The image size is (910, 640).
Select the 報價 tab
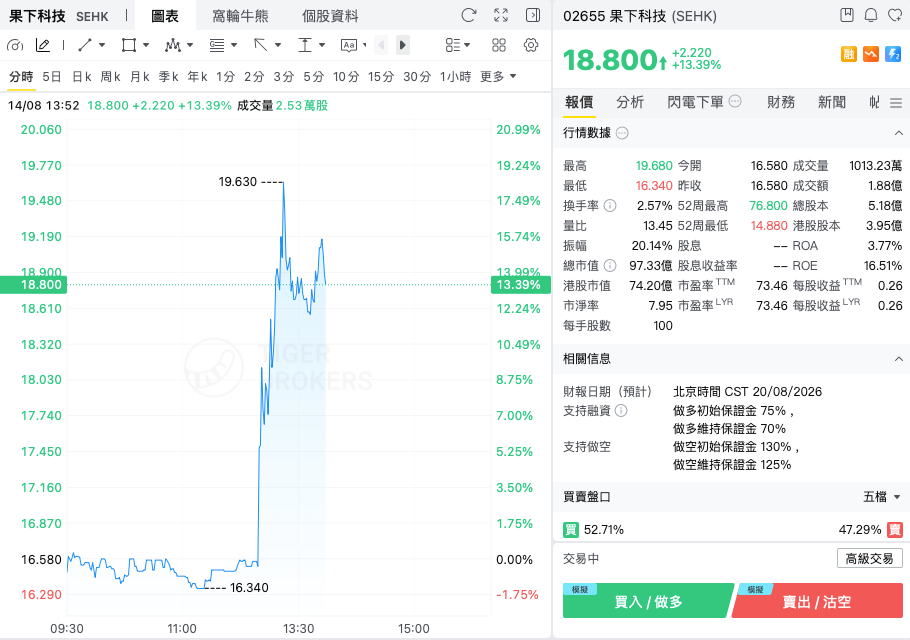(579, 102)
